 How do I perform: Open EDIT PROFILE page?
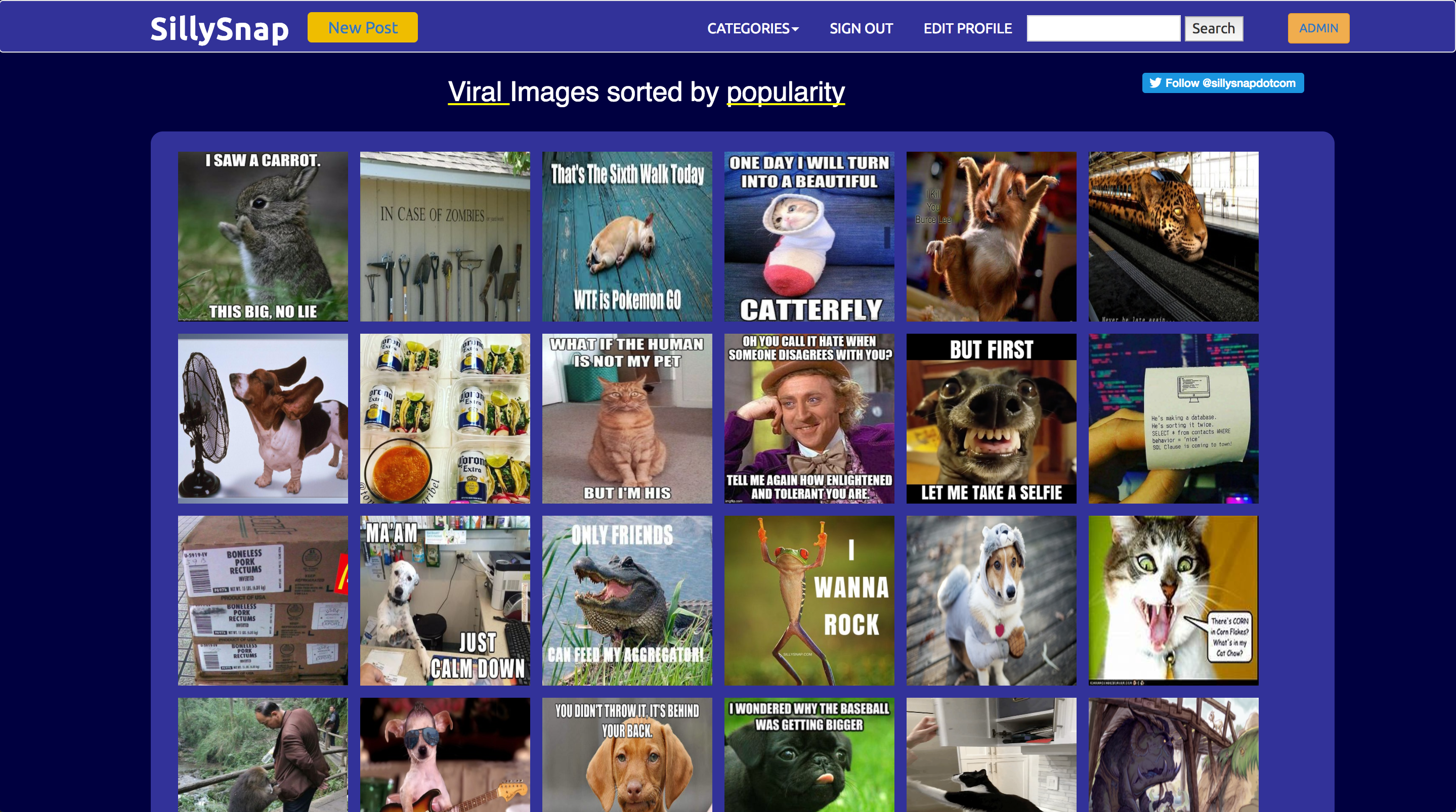(967, 28)
